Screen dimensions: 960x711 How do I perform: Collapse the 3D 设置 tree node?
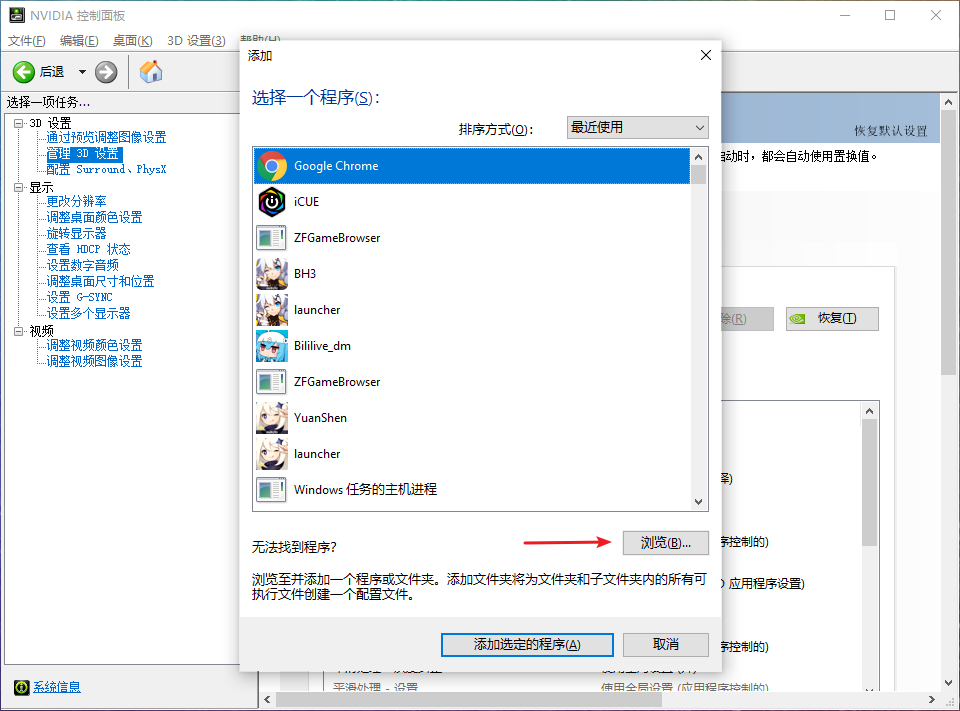19,123
